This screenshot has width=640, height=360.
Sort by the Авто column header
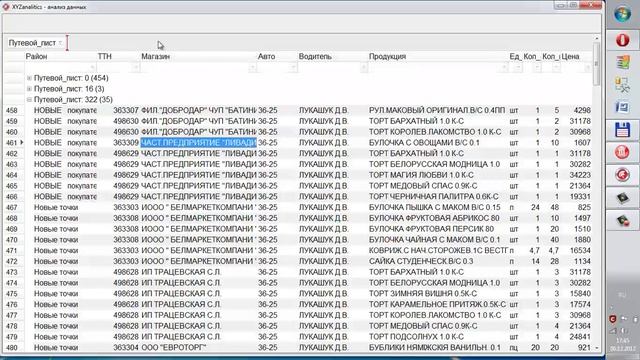[x=266, y=56]
